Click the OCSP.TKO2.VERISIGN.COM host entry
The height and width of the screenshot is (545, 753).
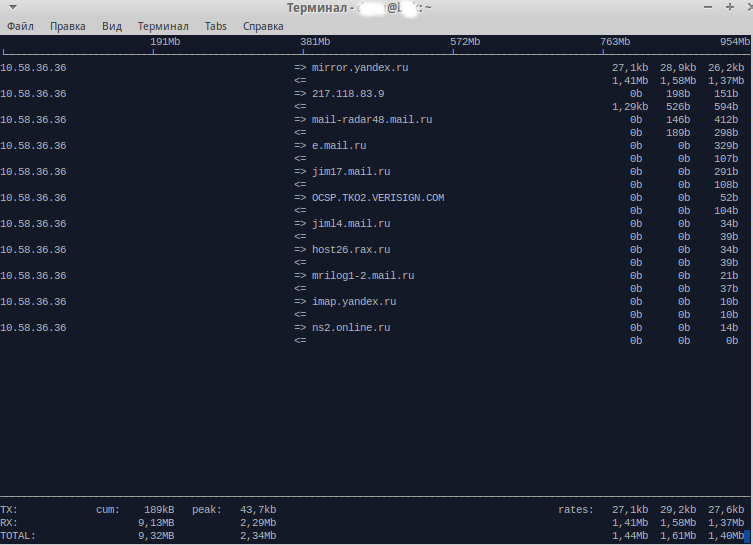[x=378, y=198]
